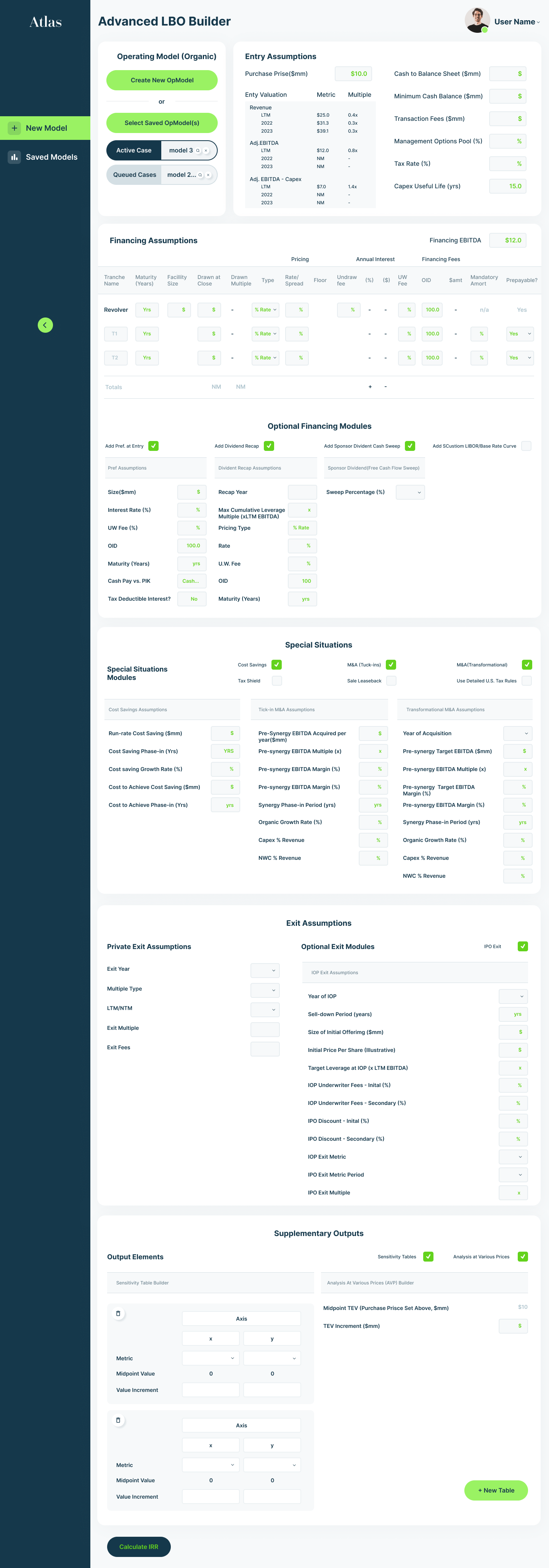
Task: Open Revolver pricing Type dropdown
Action: pos(265,310)
